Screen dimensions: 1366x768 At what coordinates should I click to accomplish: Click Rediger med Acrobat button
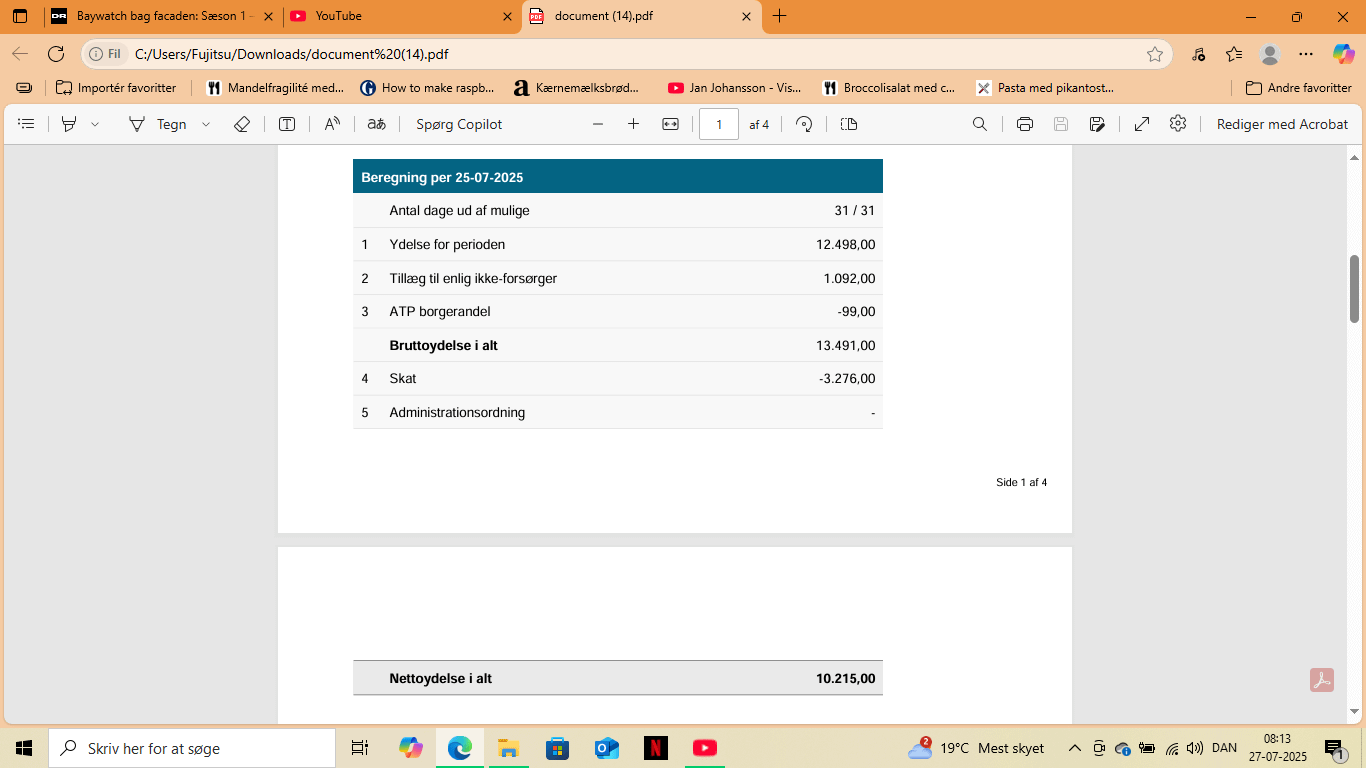pyautogui.click(x=1282, y=124)
